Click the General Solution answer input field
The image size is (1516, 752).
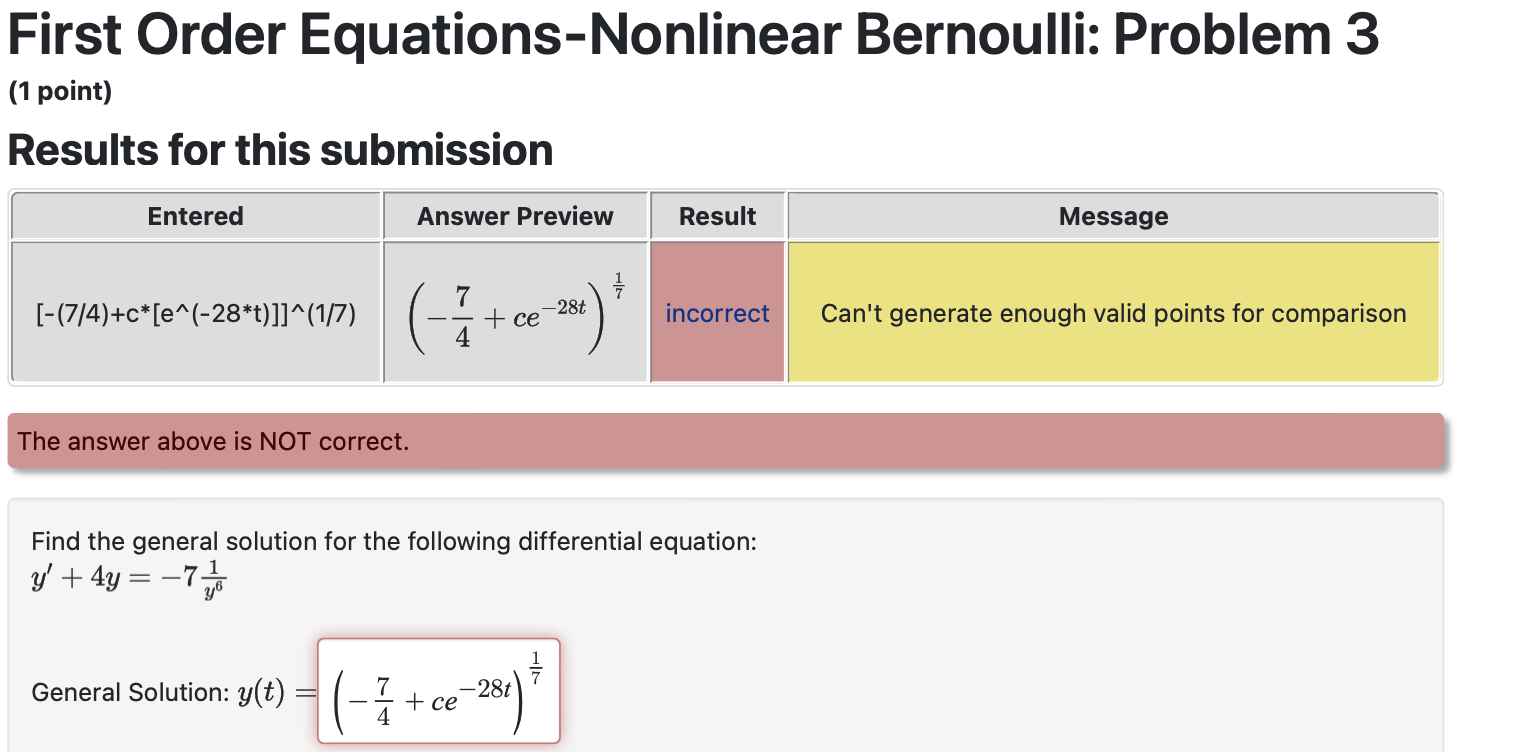(x=438, y=691)
